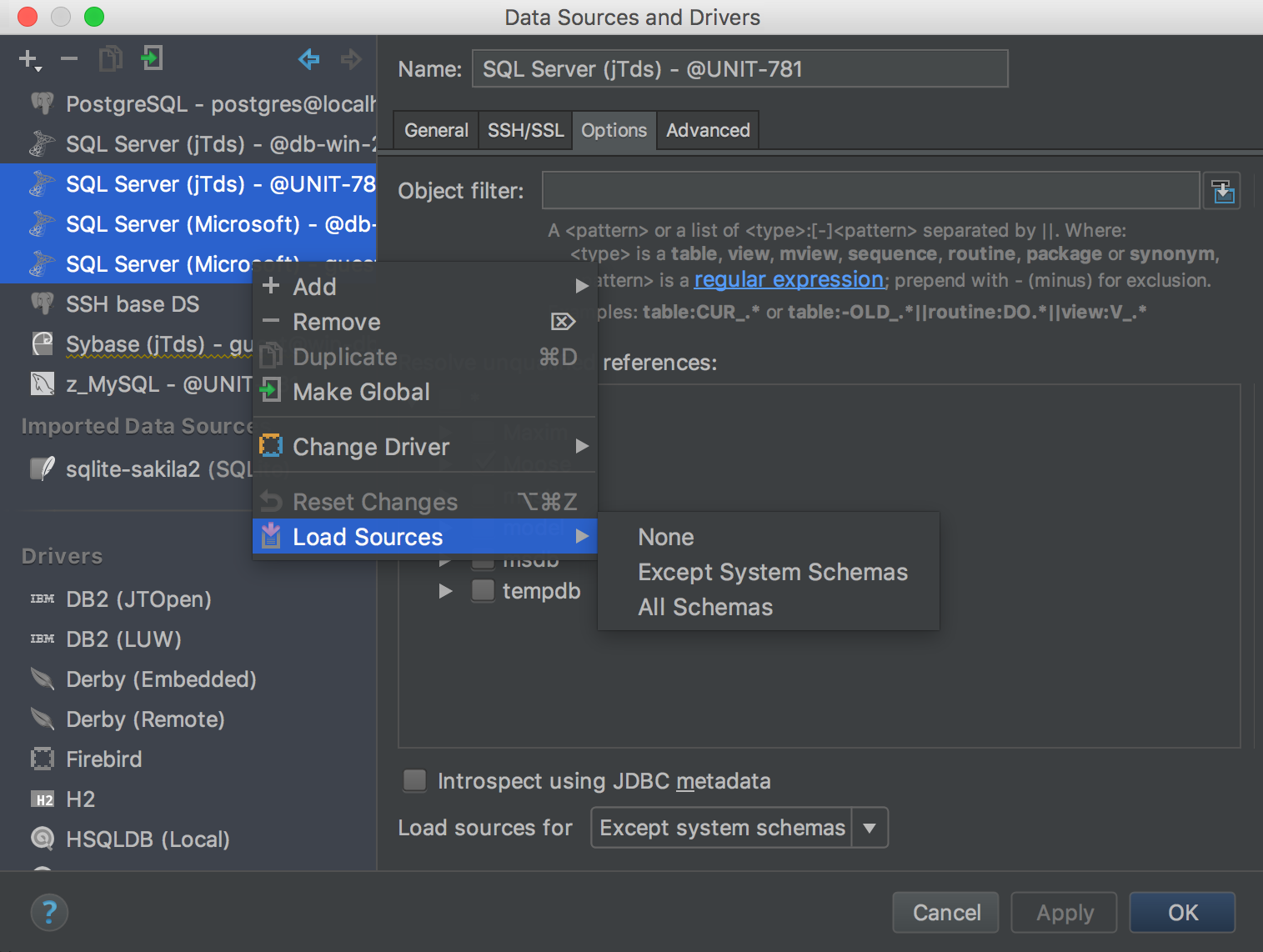Click the H2 driver icon
The image size is (1263, 952).
pyautogui.click(x=43, y=799)
